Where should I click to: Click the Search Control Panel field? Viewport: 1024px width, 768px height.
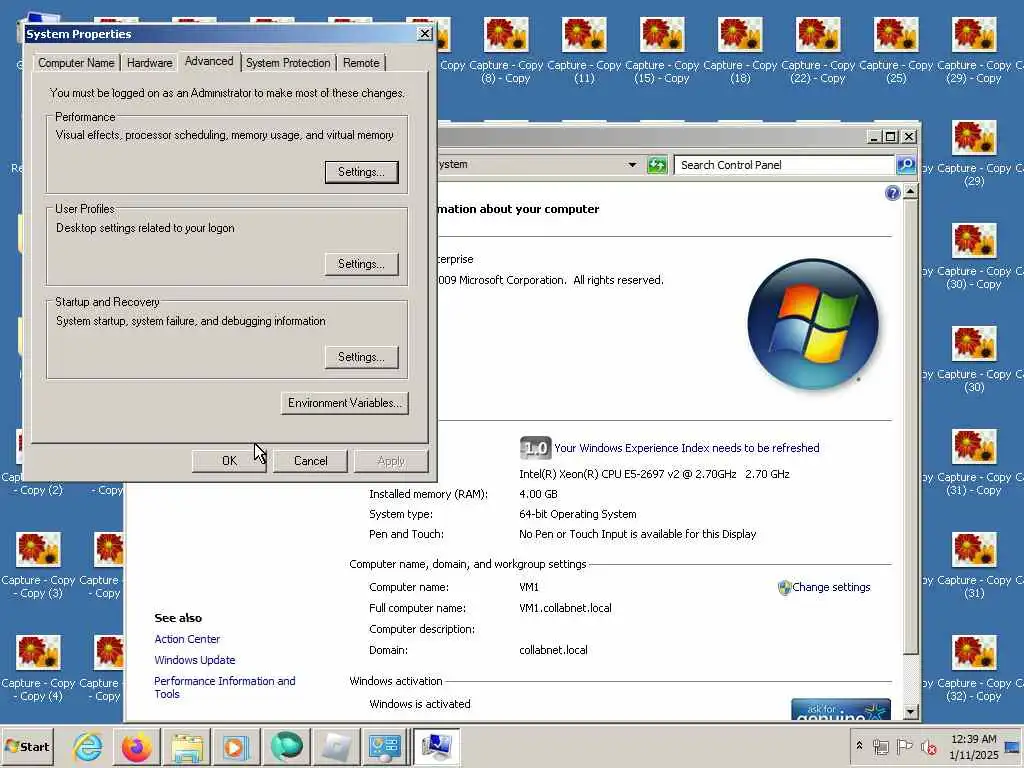pyautogui.click(x=784, y=165)
